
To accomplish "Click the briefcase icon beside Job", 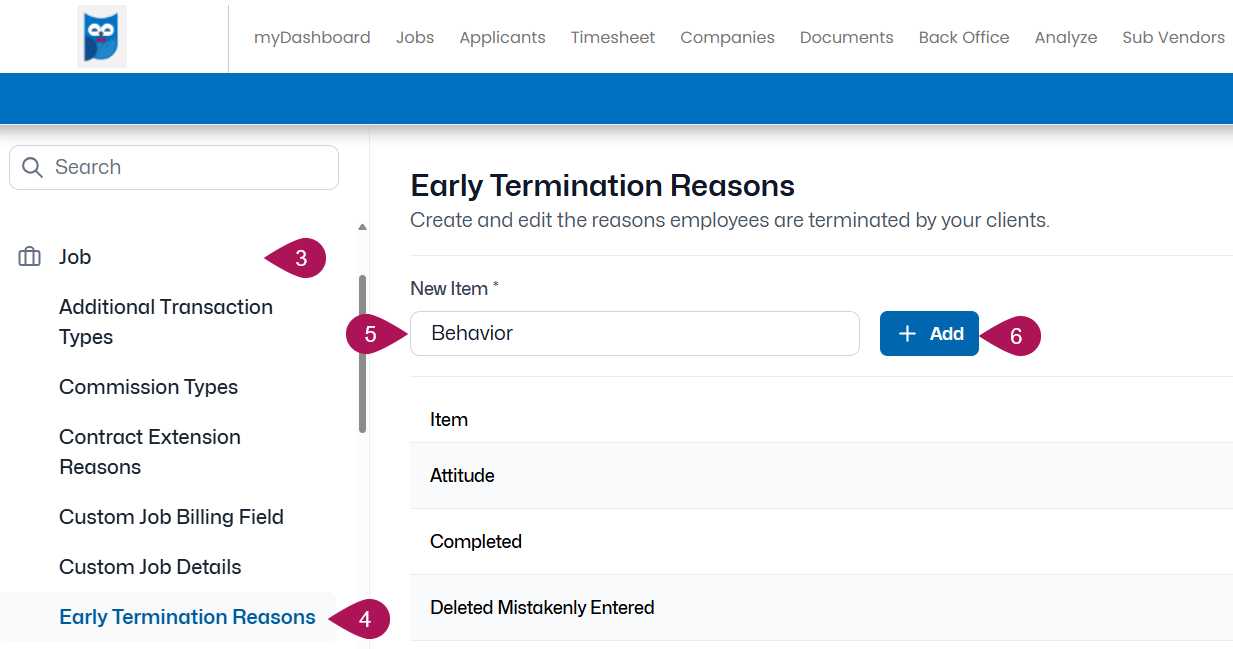I will point(30,257).
